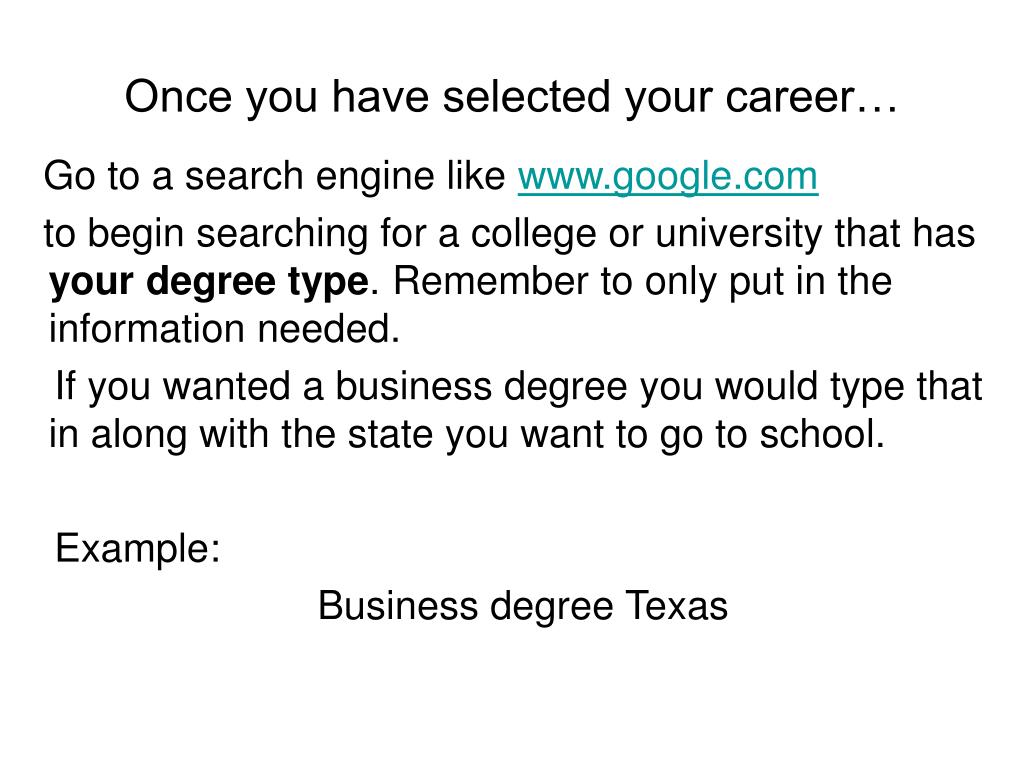Click the word 'Once' in the slide title

pos(178,97)
